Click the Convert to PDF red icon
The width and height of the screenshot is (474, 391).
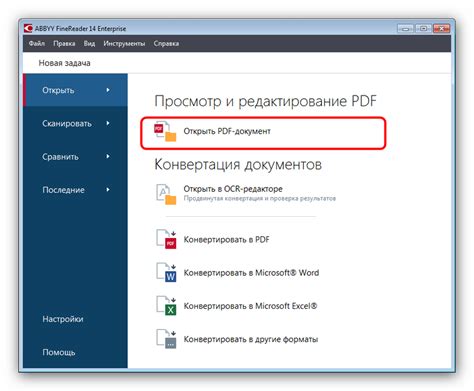(166, 239)
